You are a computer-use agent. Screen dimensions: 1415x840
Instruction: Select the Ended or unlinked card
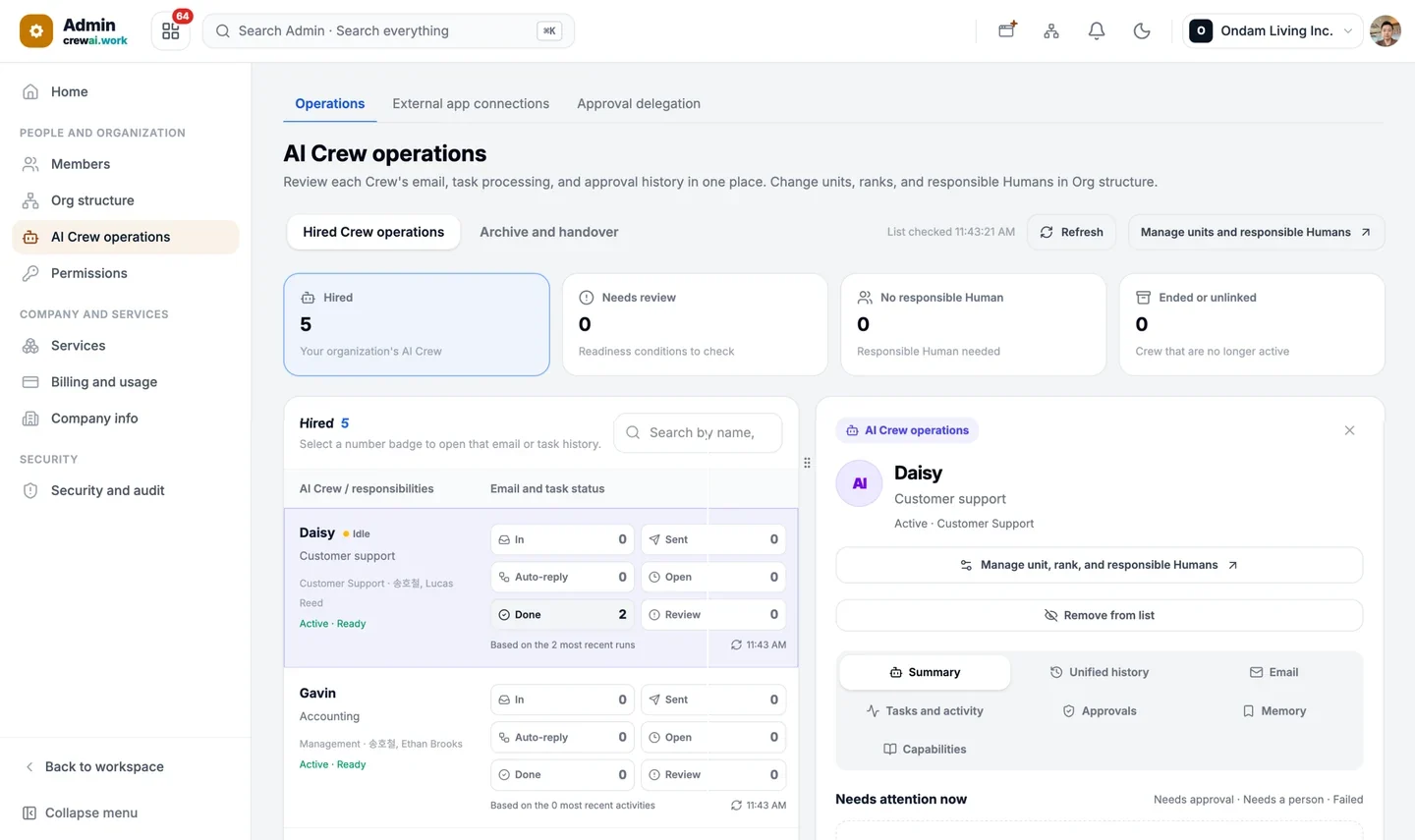(x=1252, y=324)
